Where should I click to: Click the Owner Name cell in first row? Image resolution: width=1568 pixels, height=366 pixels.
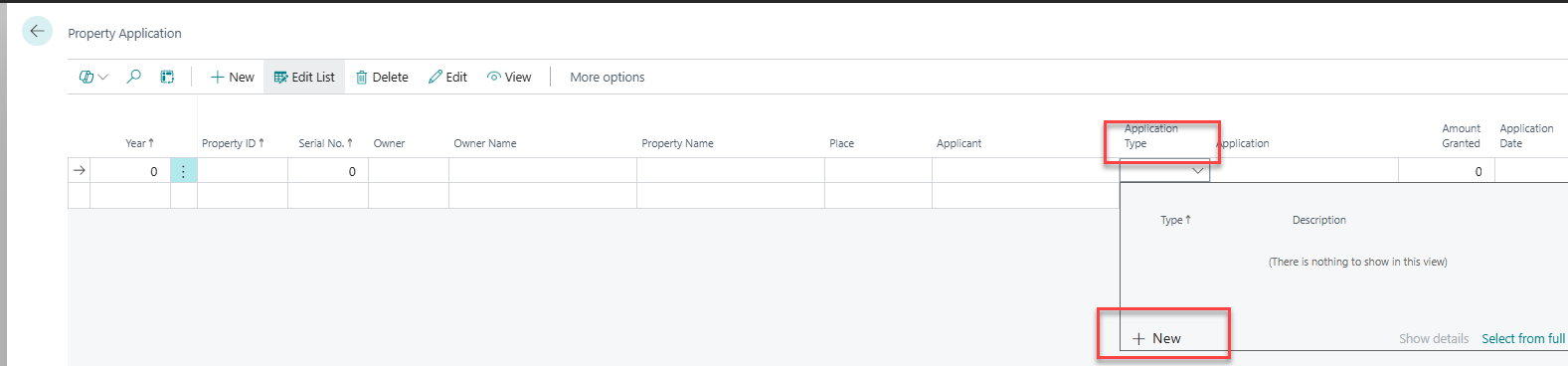[542, 171]
